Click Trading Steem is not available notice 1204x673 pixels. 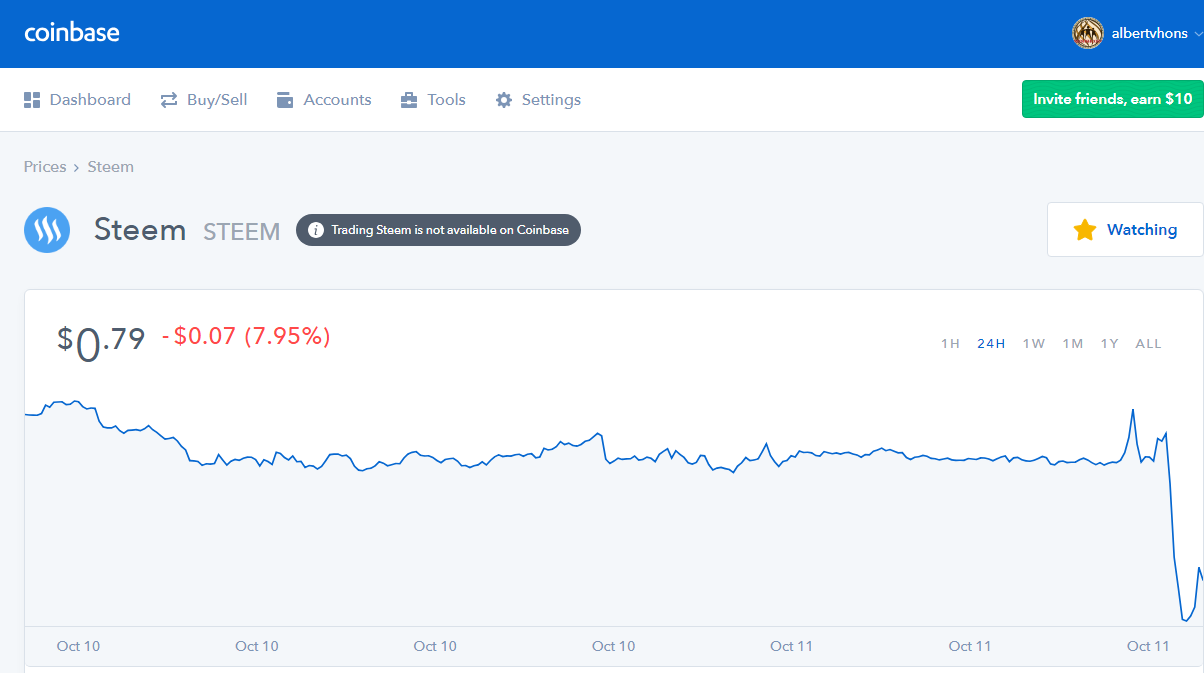click(438, 230)
